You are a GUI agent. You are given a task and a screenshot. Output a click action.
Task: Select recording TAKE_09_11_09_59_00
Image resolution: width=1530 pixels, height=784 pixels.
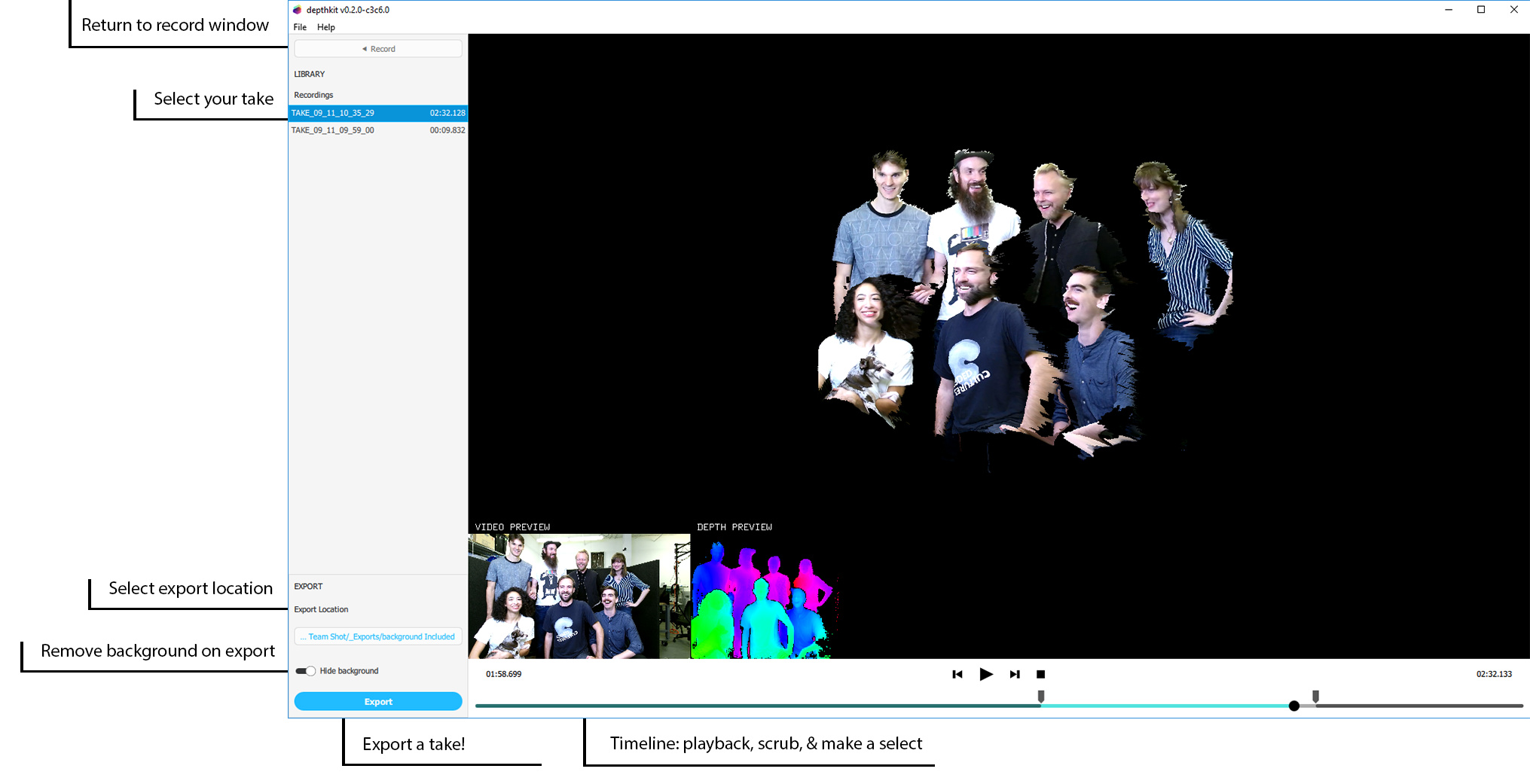pos(378,130)
